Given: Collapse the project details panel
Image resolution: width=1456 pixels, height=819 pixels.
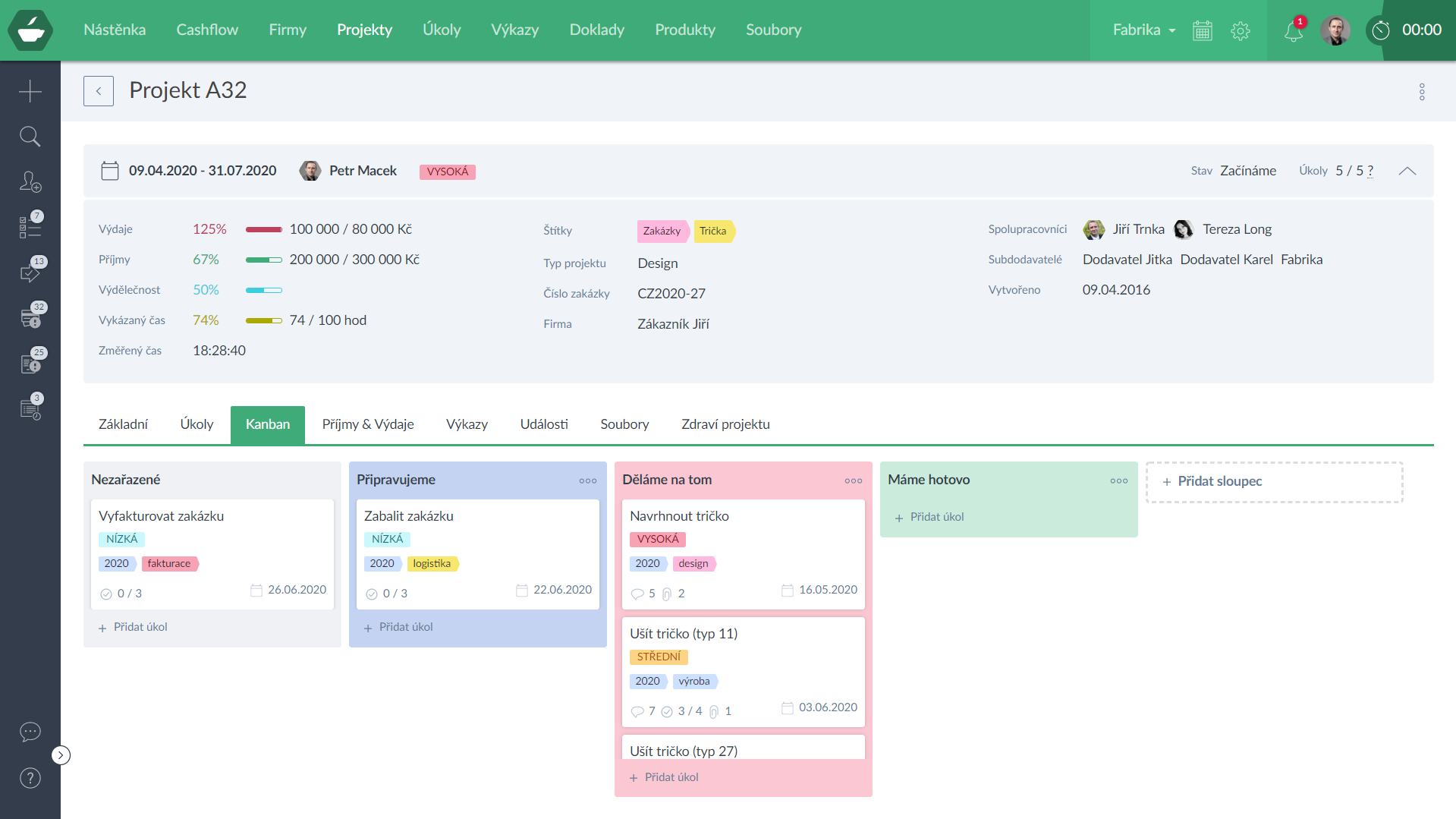Looking at the screenshot, I should coord(1407,172).
